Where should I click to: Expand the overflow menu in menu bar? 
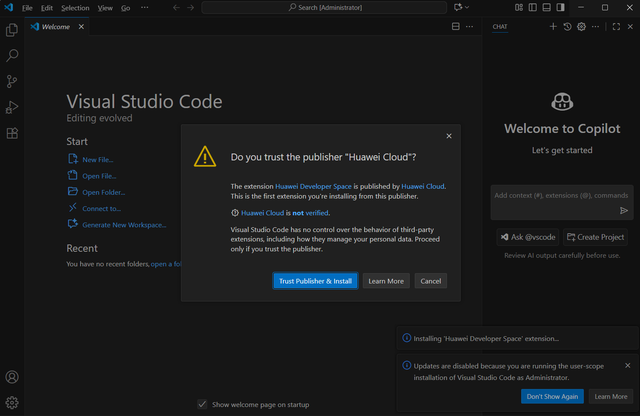(x=145, y=8)
